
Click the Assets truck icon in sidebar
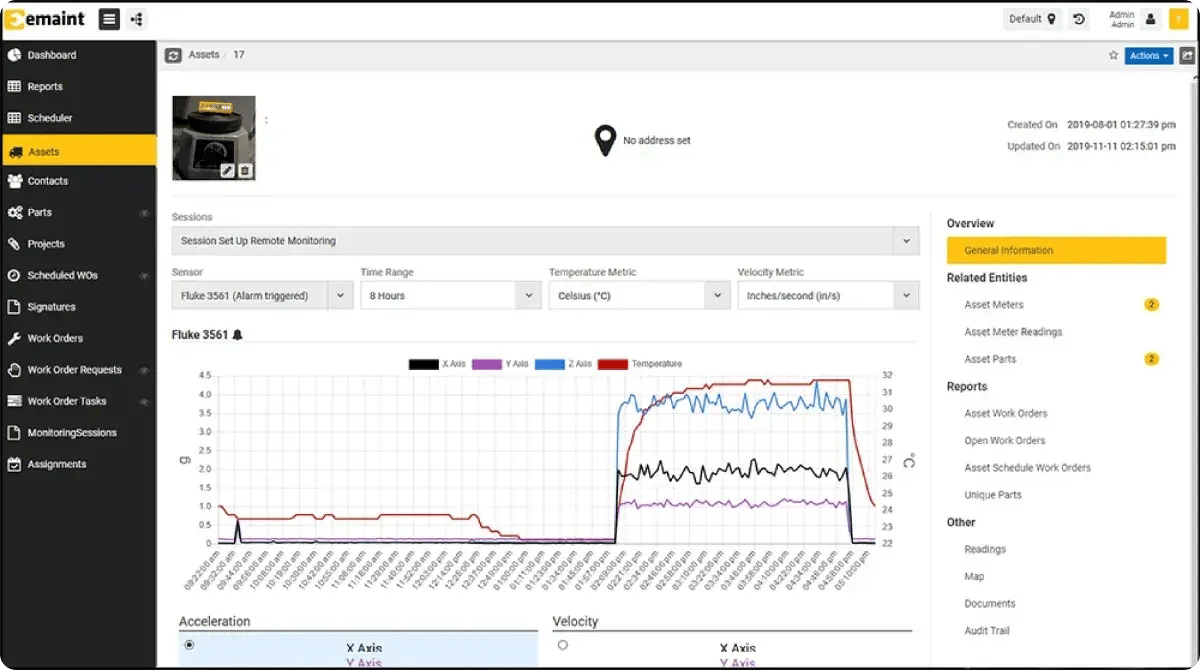pos(14,152)
